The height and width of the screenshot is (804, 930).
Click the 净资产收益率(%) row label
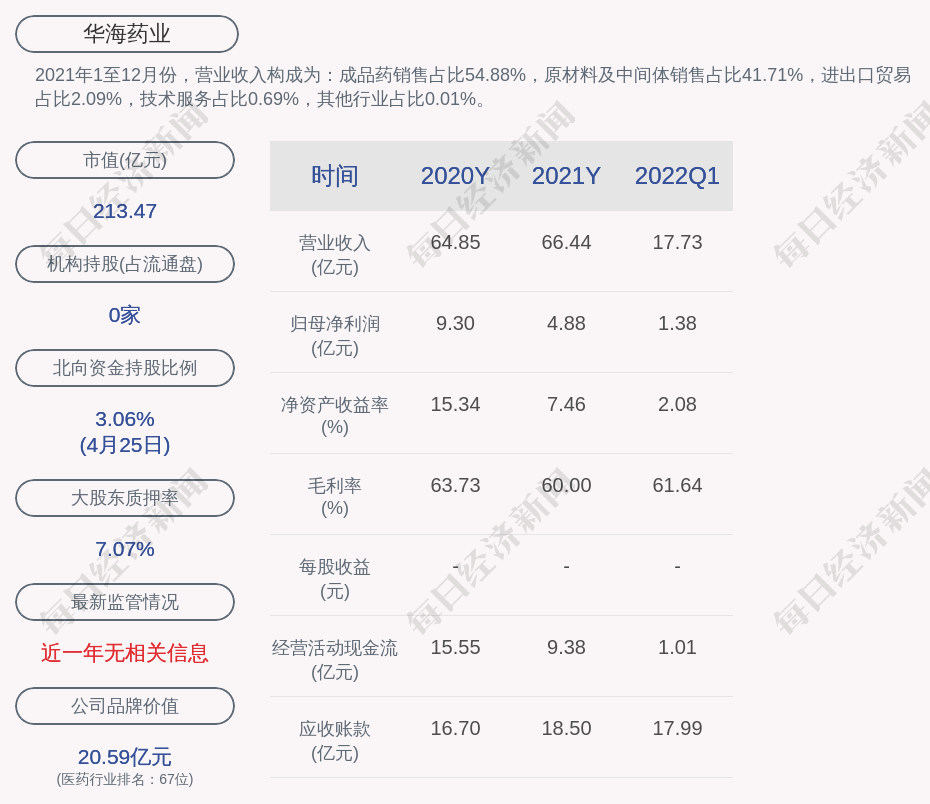pos(335,416)
